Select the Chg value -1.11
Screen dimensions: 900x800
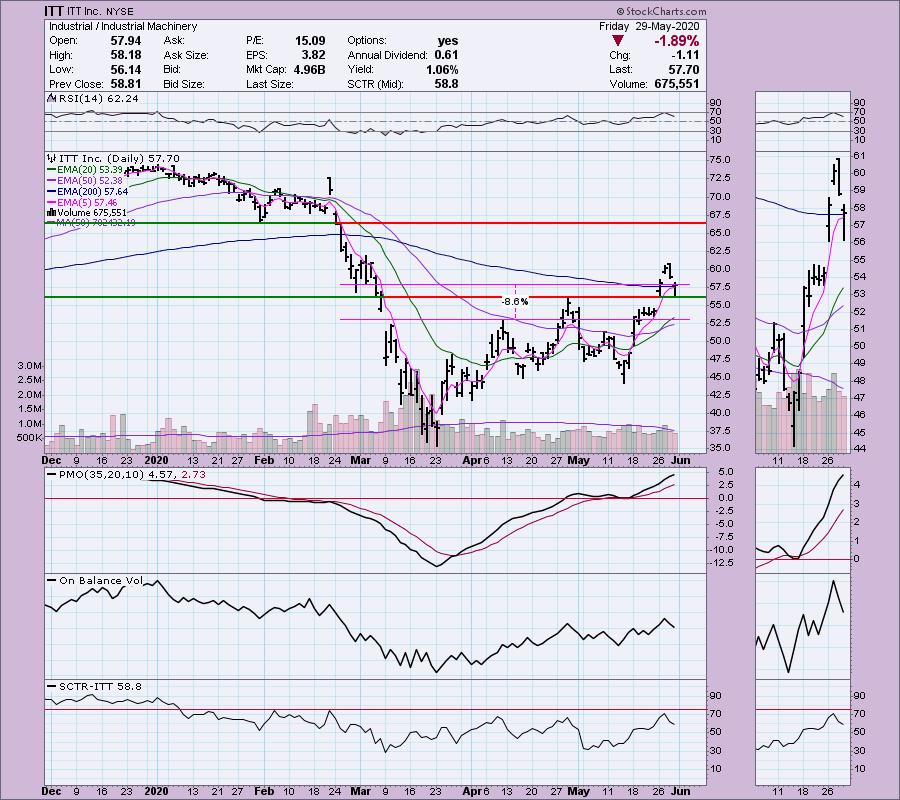pos(684,55)
